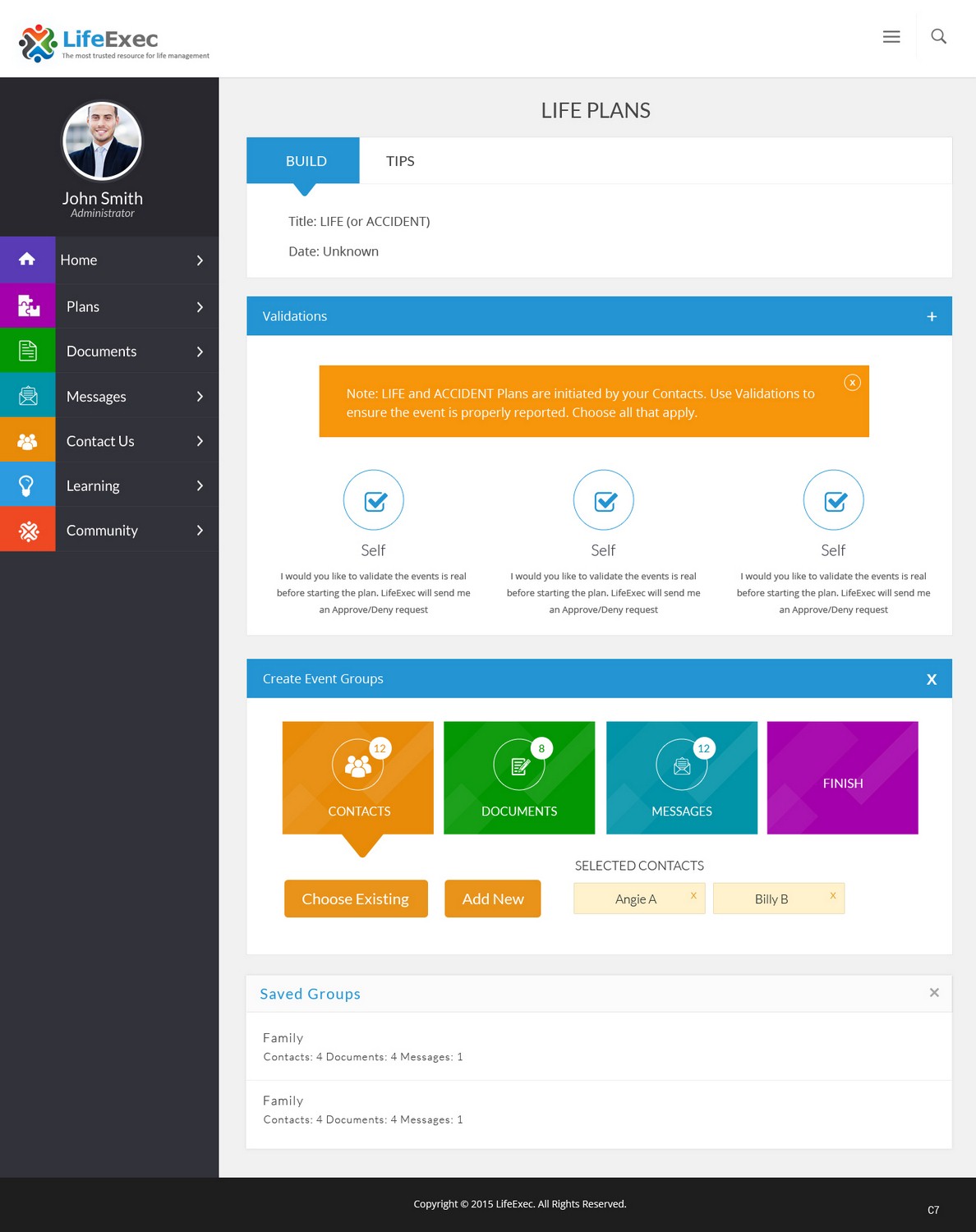Expand the Documents sidebar chevron

click(200, 352)
